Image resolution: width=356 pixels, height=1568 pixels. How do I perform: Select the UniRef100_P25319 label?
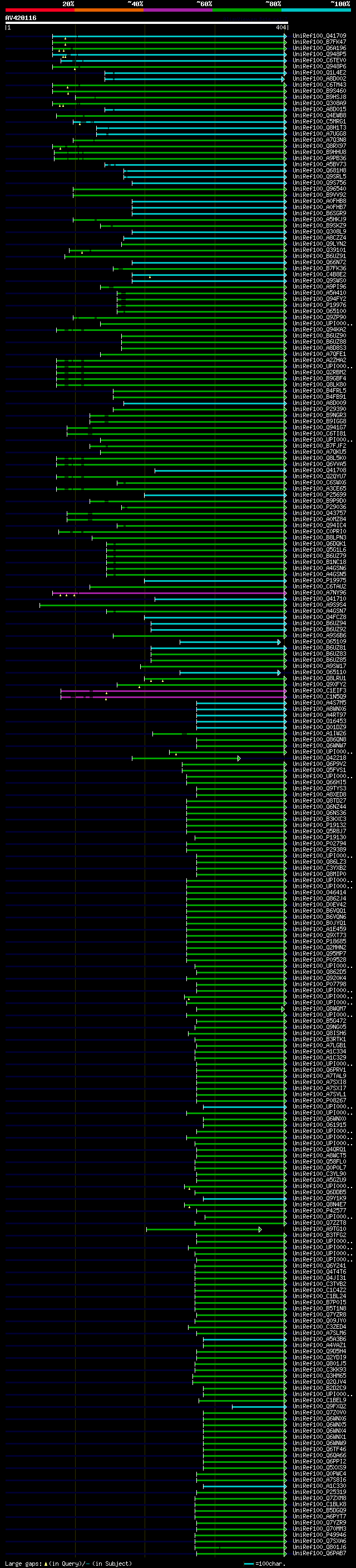click(319, 1491)
